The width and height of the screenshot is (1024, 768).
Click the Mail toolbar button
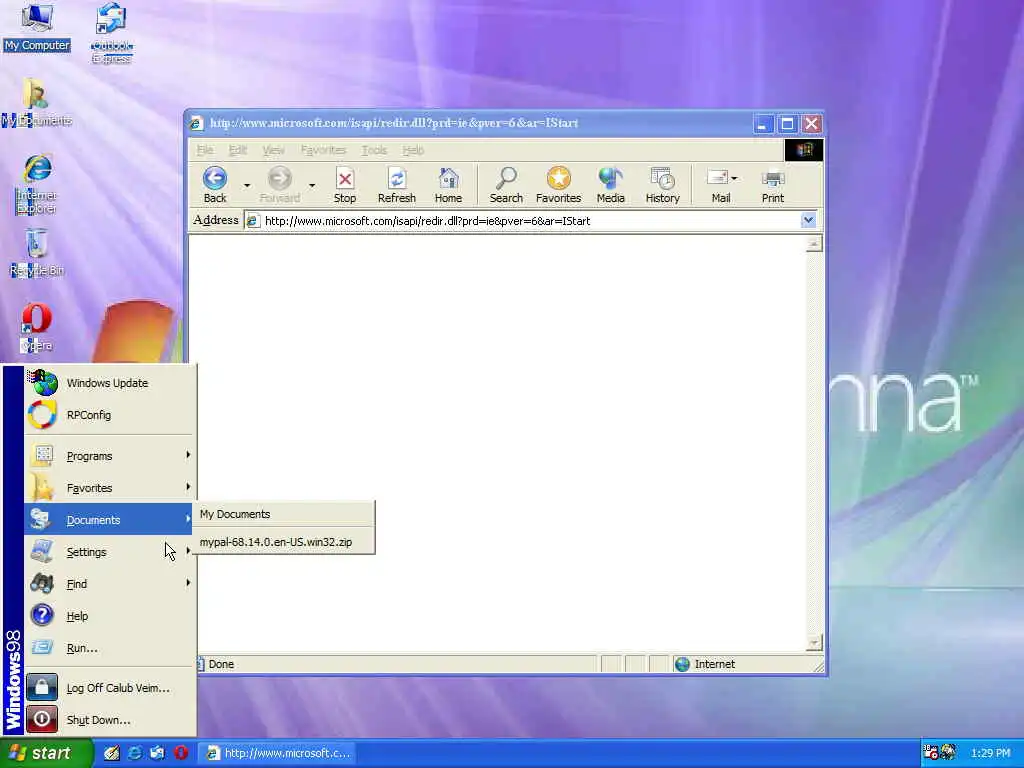720,185
